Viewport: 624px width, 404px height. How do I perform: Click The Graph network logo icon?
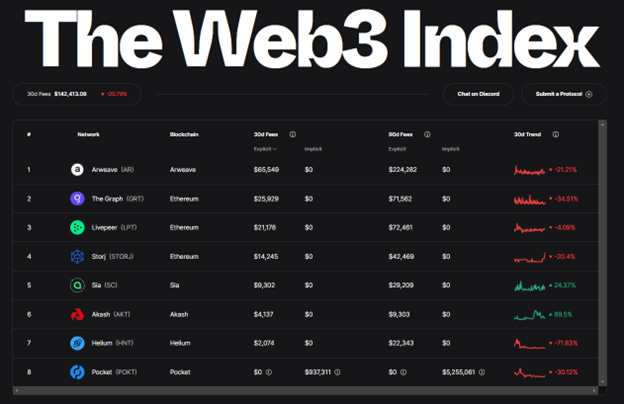coord(77,199)
